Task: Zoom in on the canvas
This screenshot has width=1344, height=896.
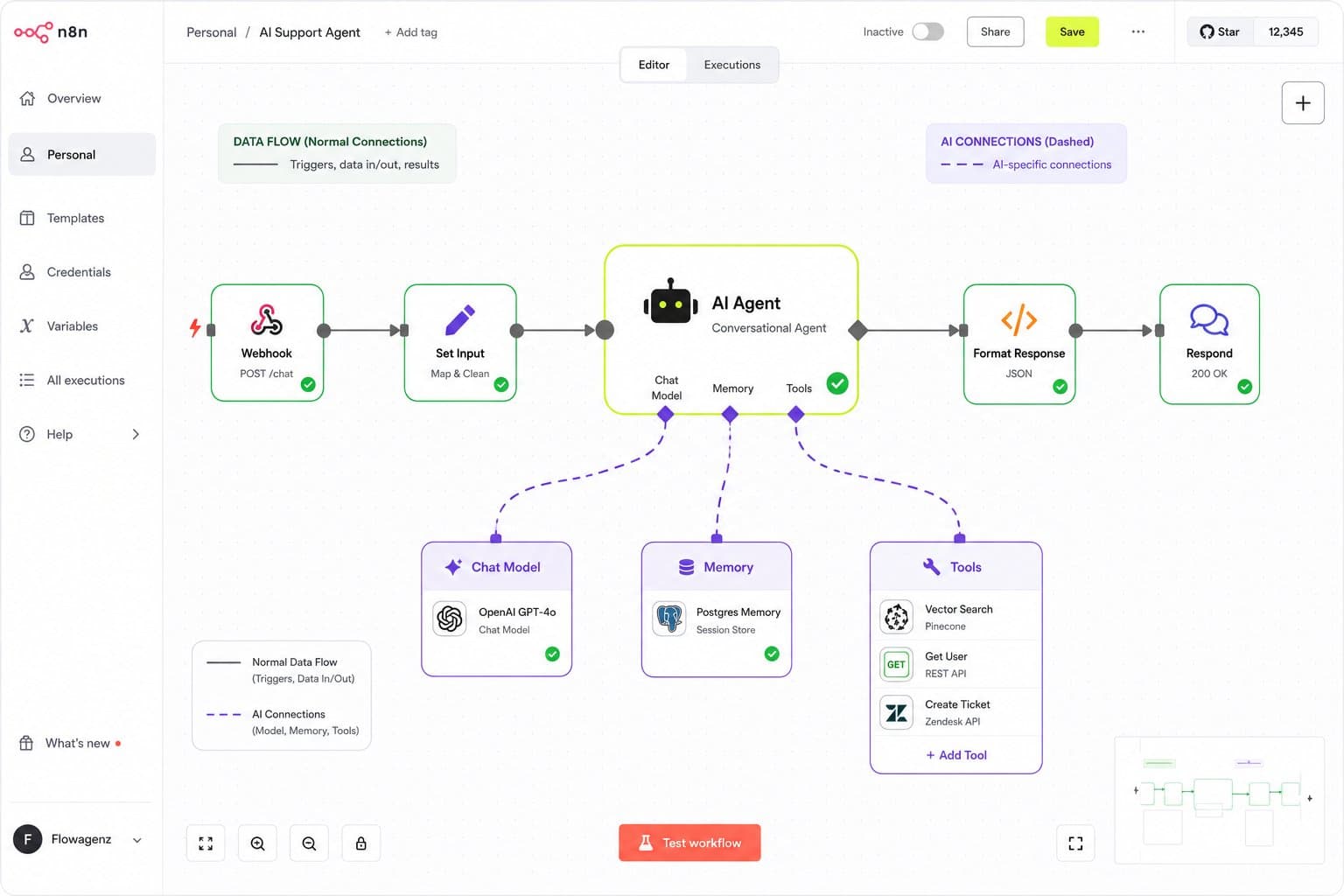Action: point(257,843)
